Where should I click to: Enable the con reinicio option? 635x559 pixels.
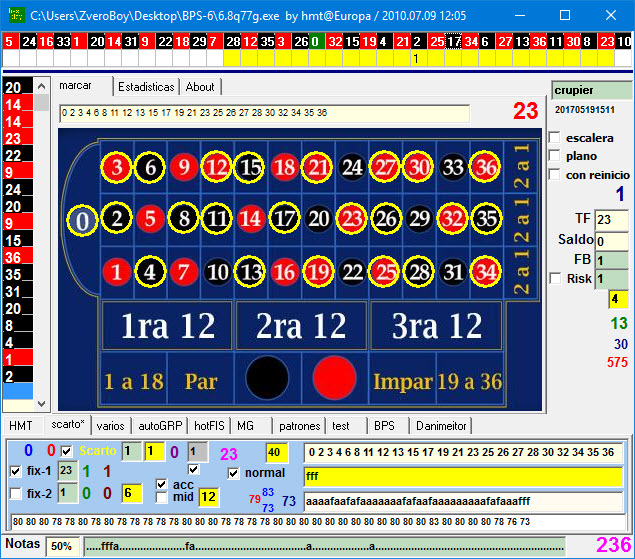tap(554, 175)
